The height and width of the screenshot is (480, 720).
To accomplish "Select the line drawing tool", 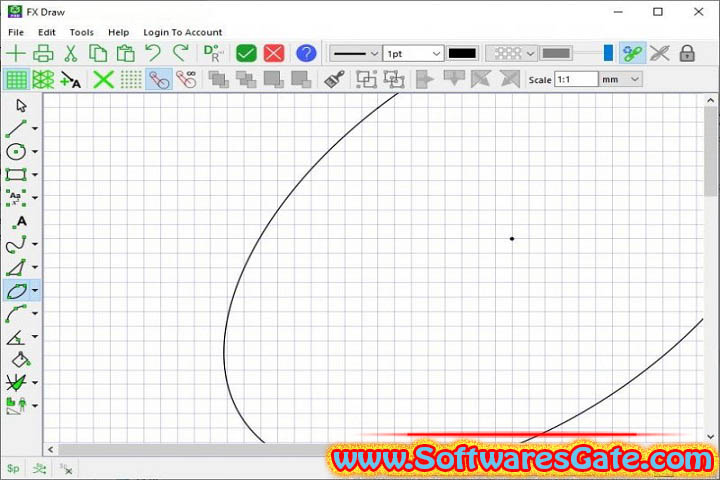I will pyautogui.click(x=16, y=129).
